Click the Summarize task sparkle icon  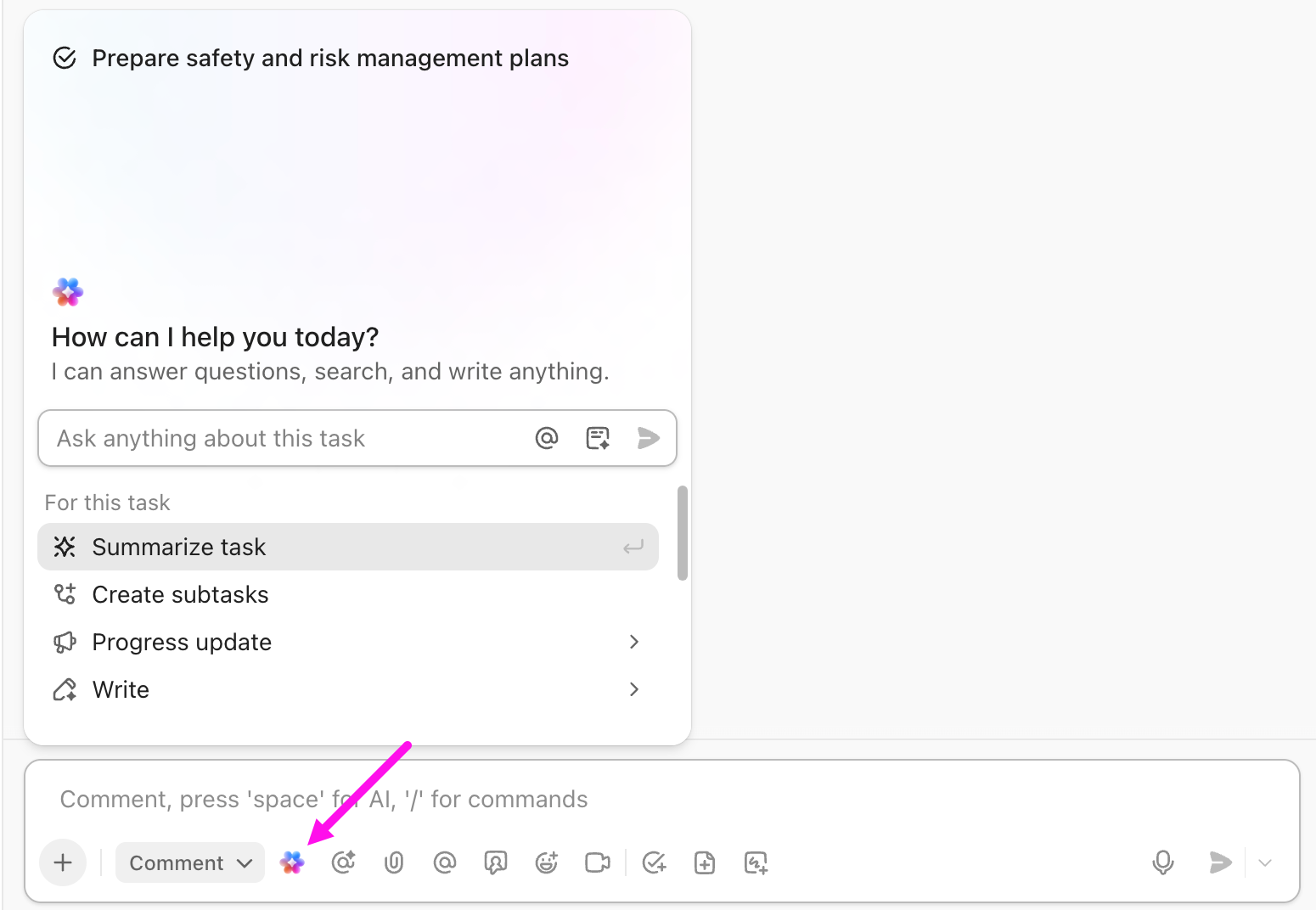click(x=65, y=547)
